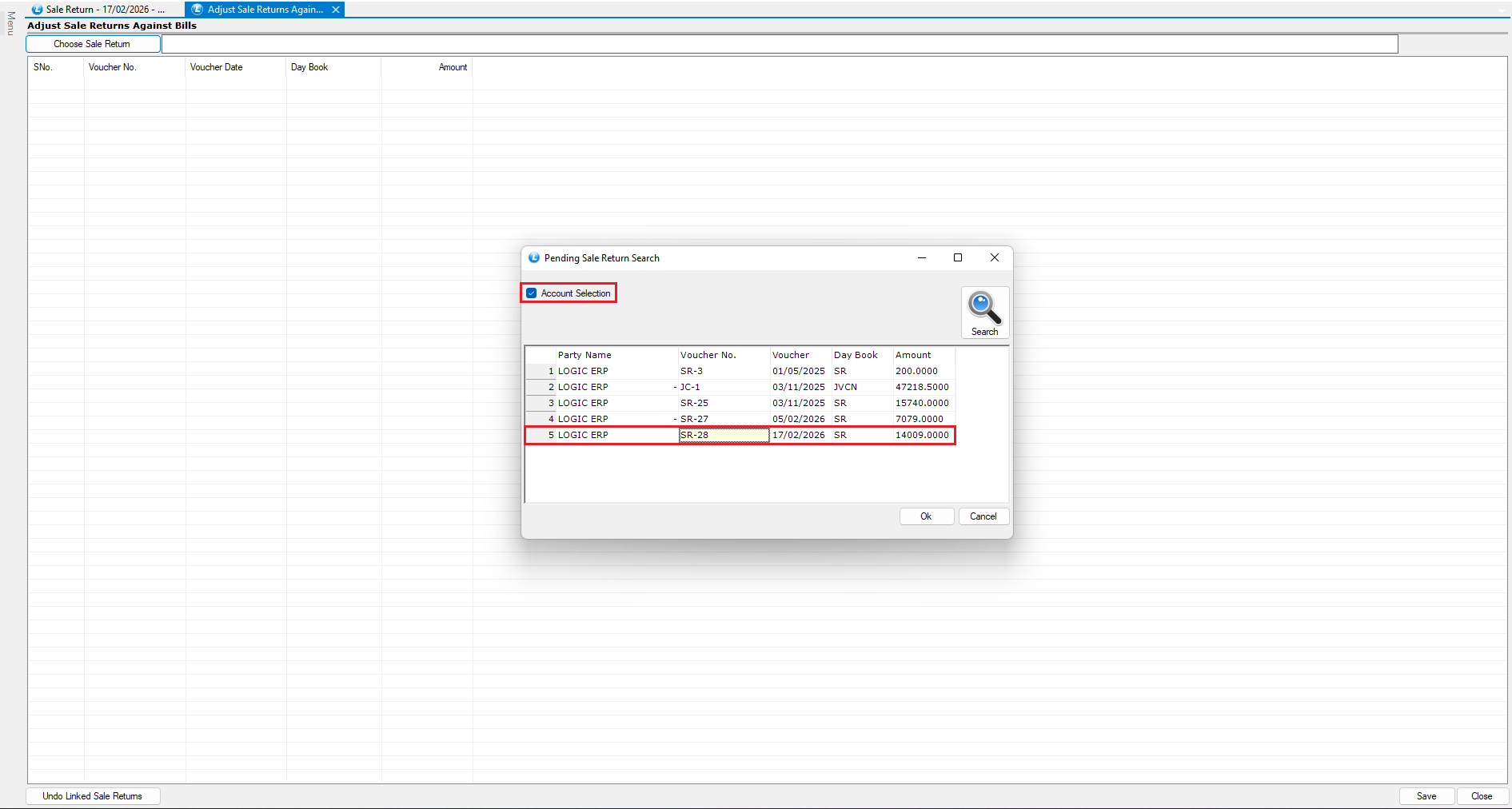Viewport: 1512px width, 809px height.
Task: Open the vertical Menu side panel
Action: click(x=10, y=23)
